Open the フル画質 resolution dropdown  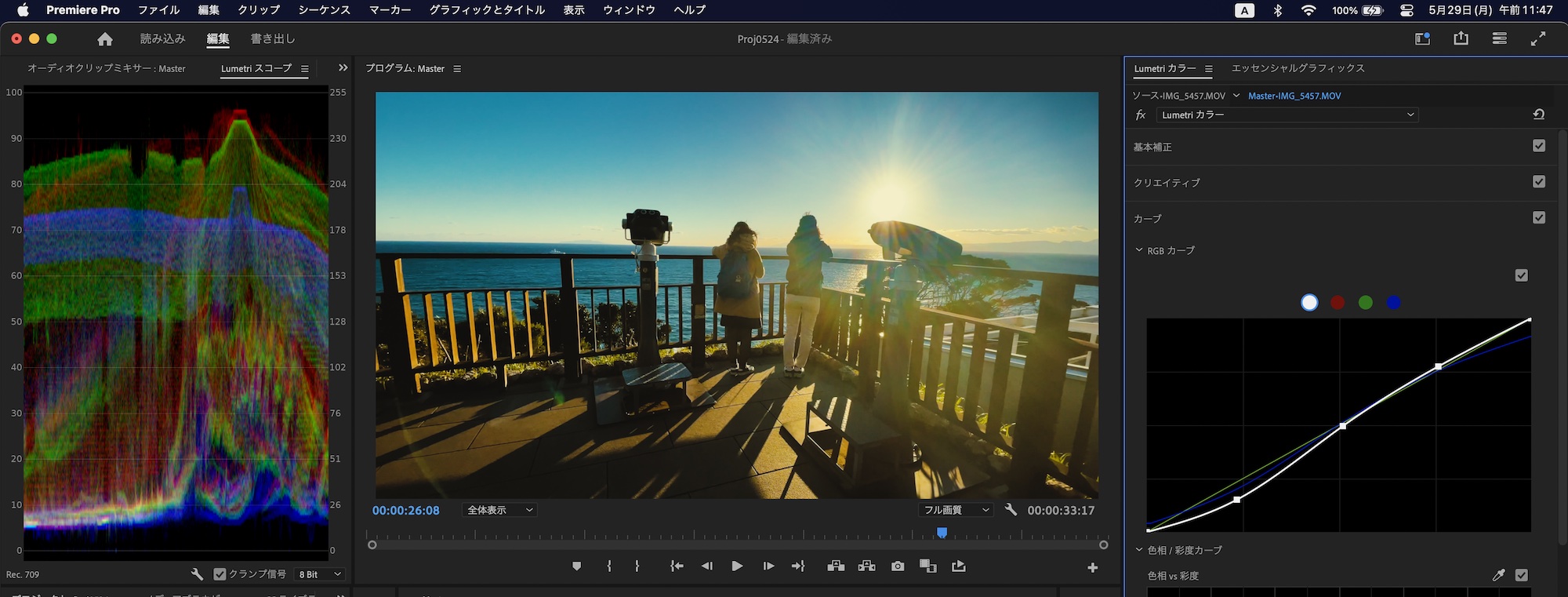point(956,510)
